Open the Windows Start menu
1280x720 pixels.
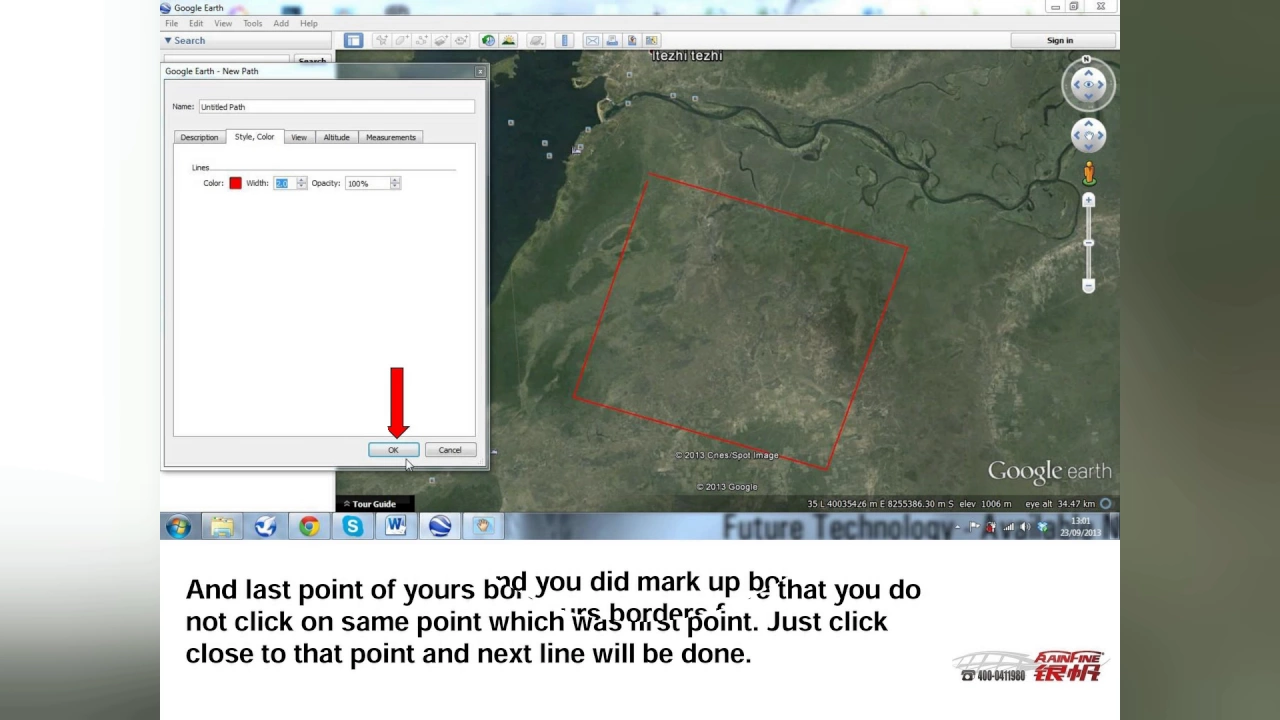coord(178,526)
